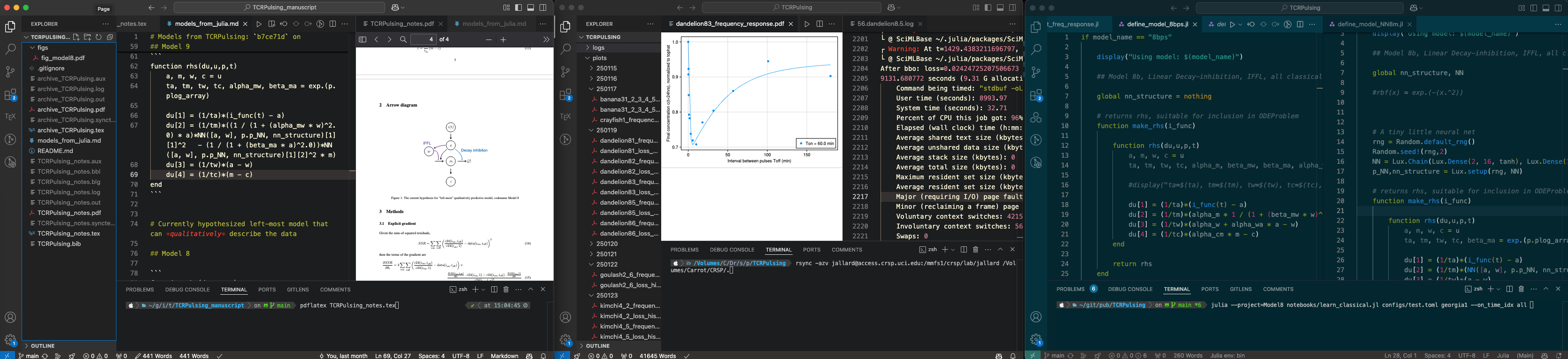Zoom in on the TCRPulsing_notes PDF
Image resolution: width=1568 pixels, height=359 pixels.
click(503, 39)
